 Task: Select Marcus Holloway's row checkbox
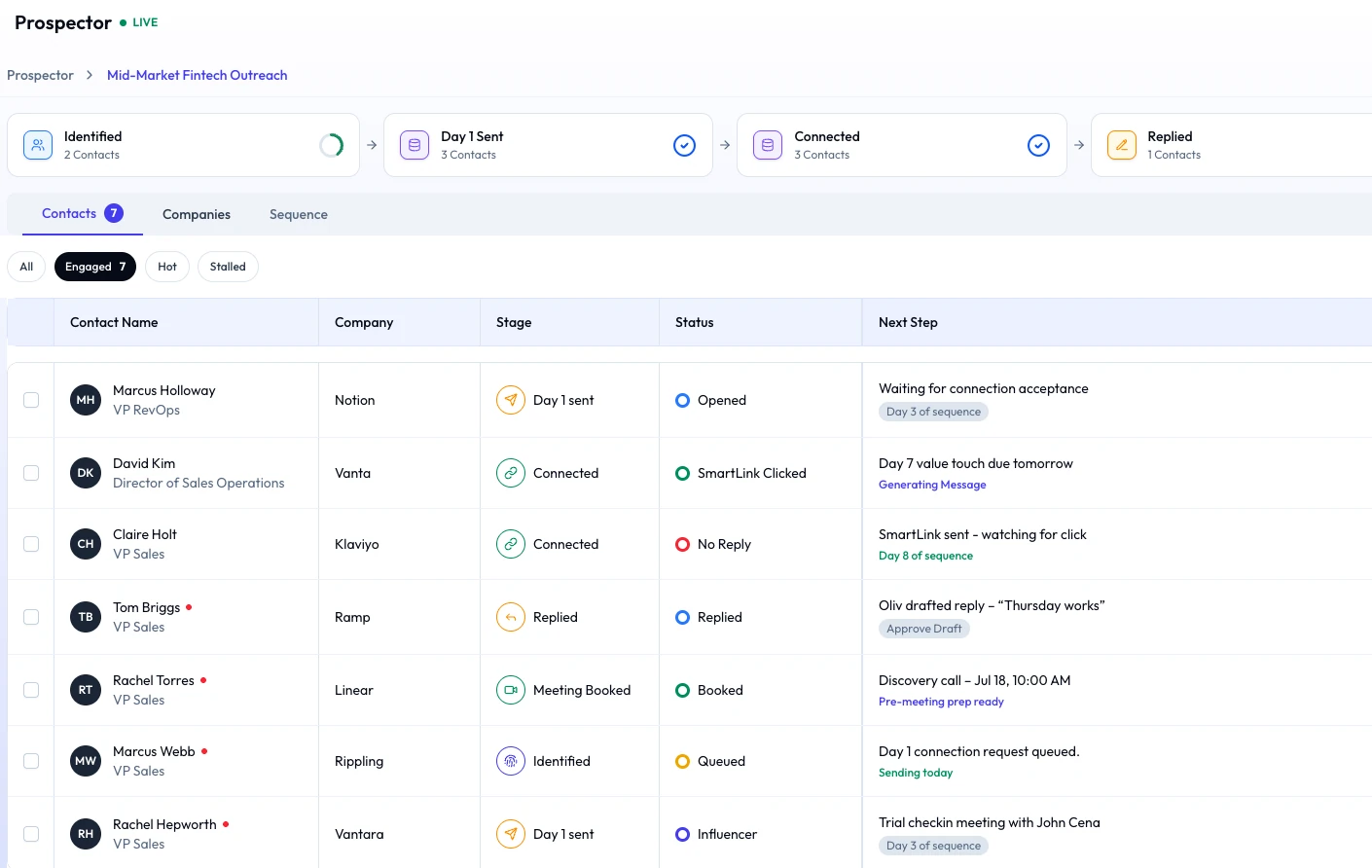[31, 400]
